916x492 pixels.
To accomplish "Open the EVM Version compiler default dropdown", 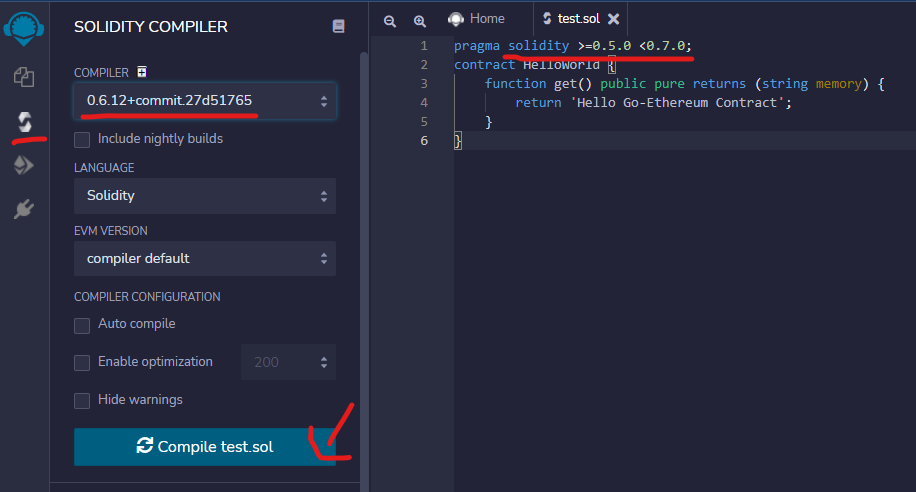I will pyautogui.click(x=205, y=258).
